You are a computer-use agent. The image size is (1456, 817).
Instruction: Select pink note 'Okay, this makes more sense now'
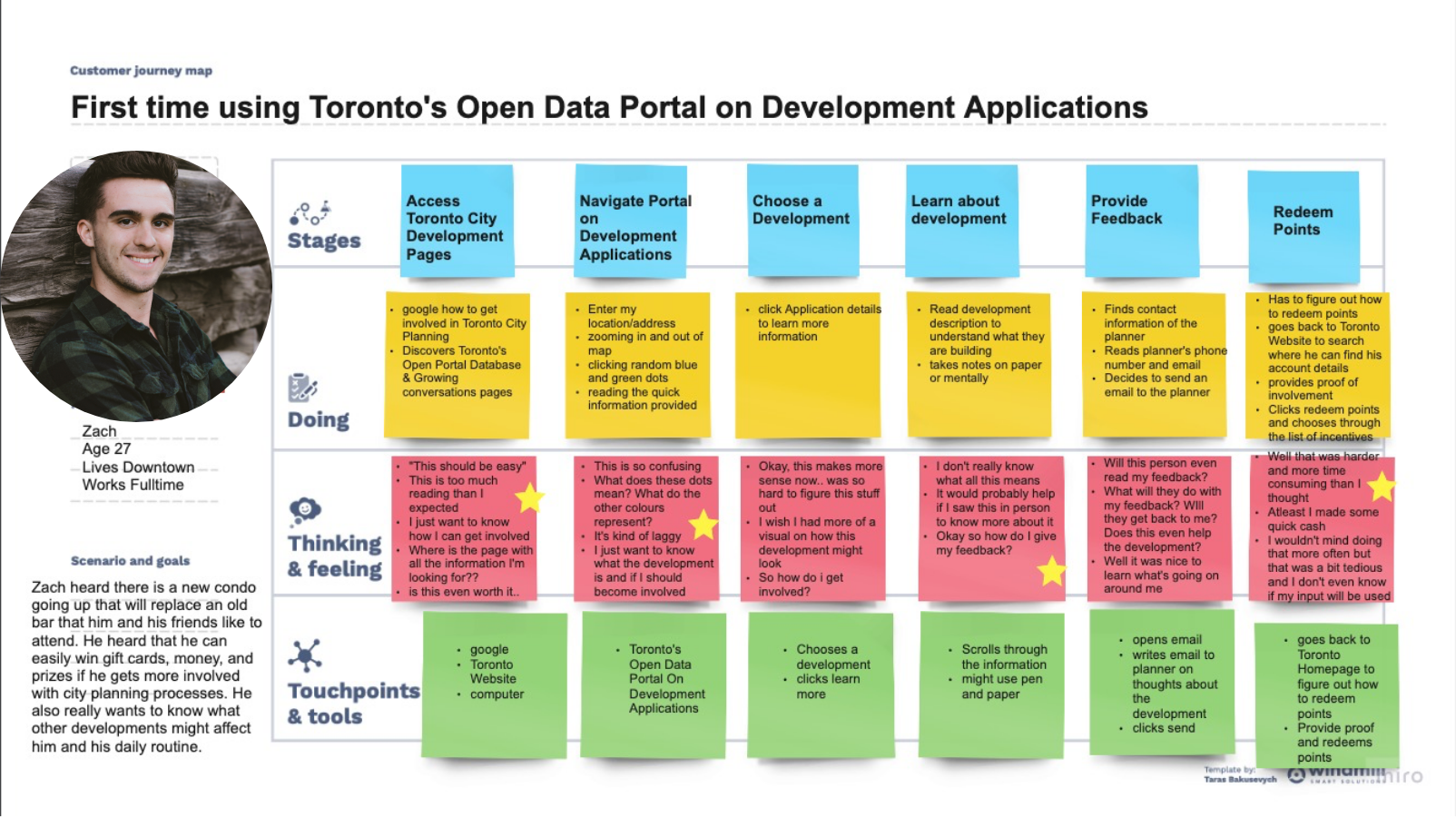(x=812, y=528)
